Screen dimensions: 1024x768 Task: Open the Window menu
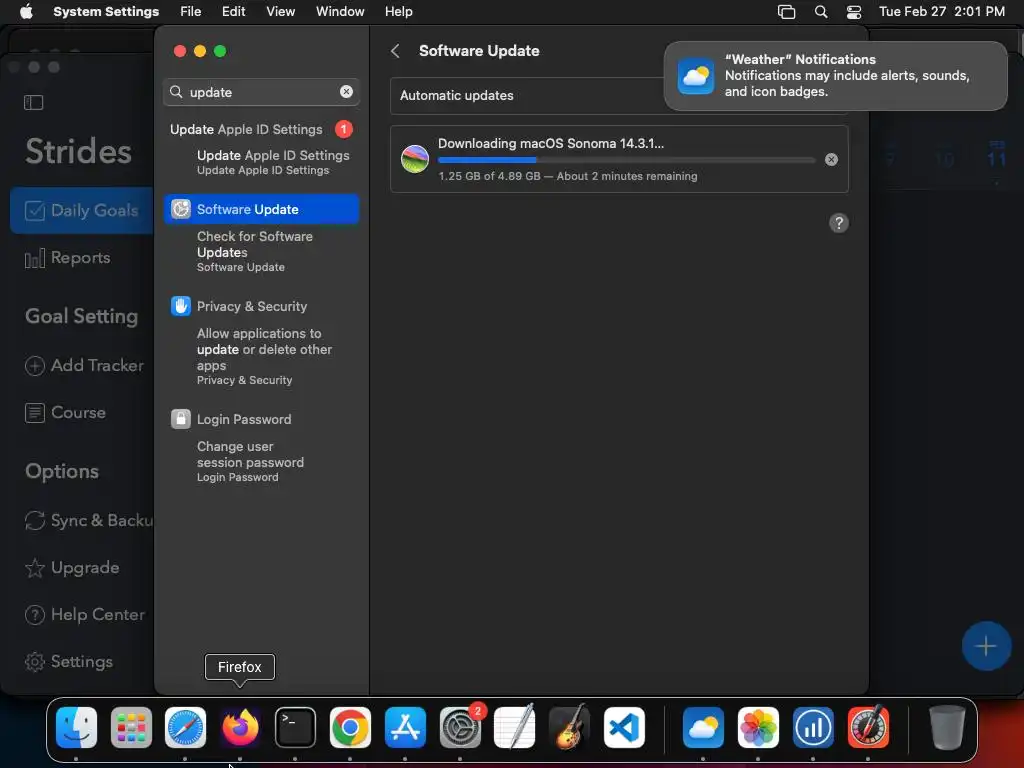pyautogui.click(x=340, y=11)
